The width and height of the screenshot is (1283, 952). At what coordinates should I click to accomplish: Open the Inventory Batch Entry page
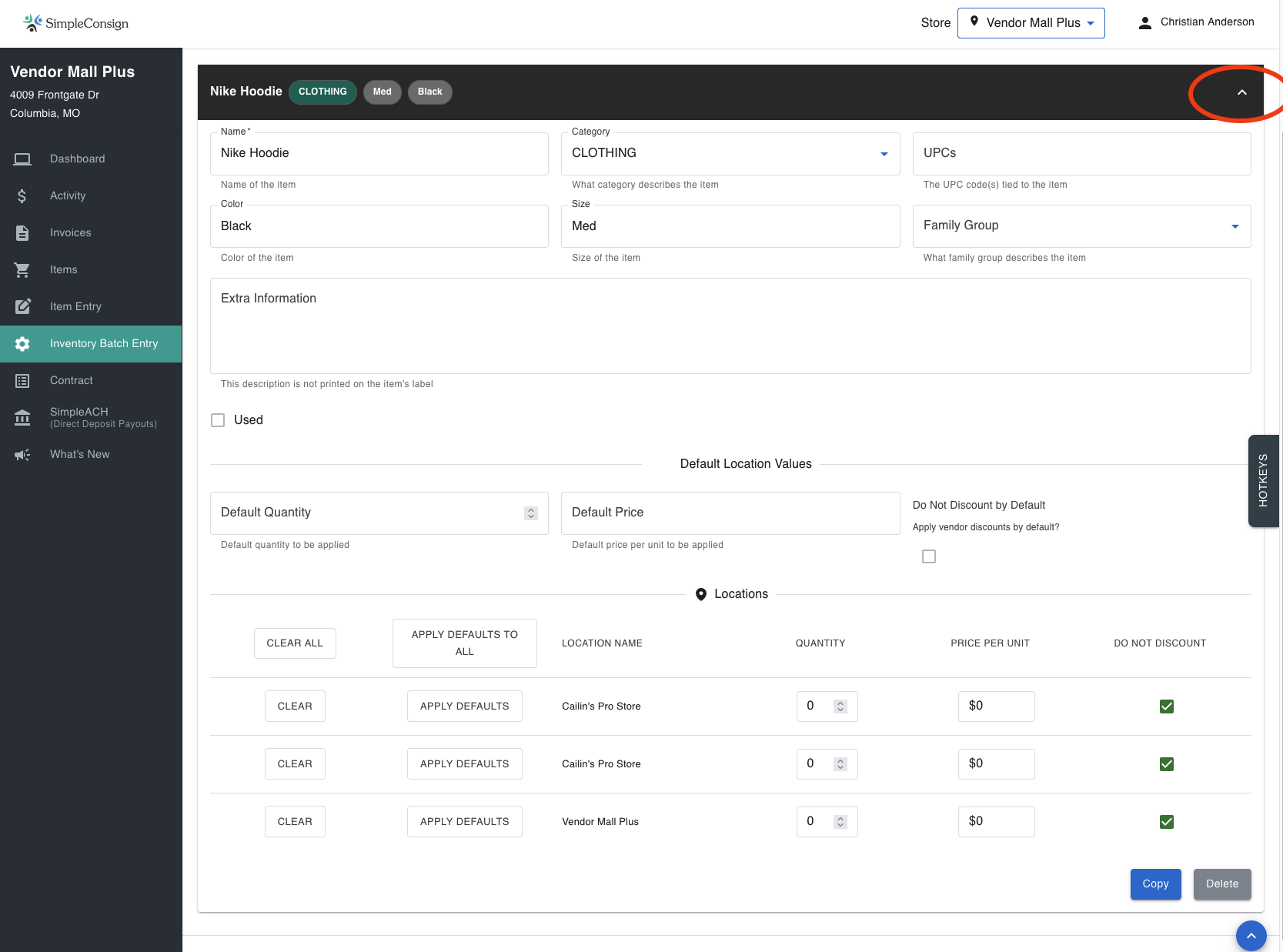(x=91, y=344)
